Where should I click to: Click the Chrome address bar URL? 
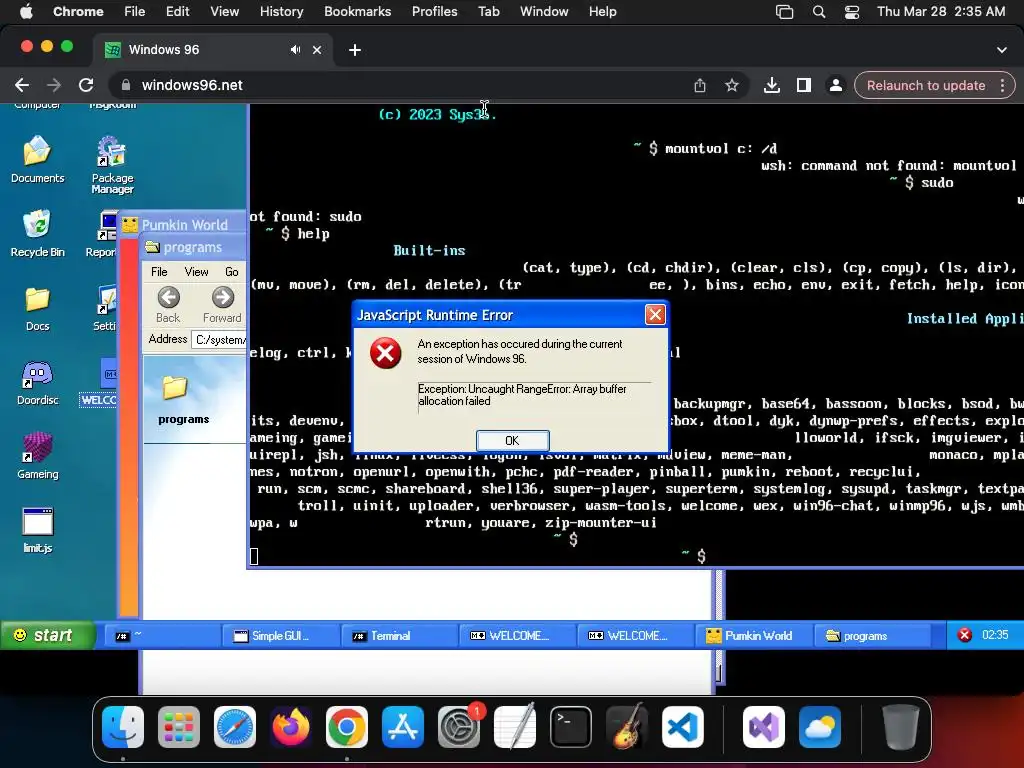[x=192, y=85]
